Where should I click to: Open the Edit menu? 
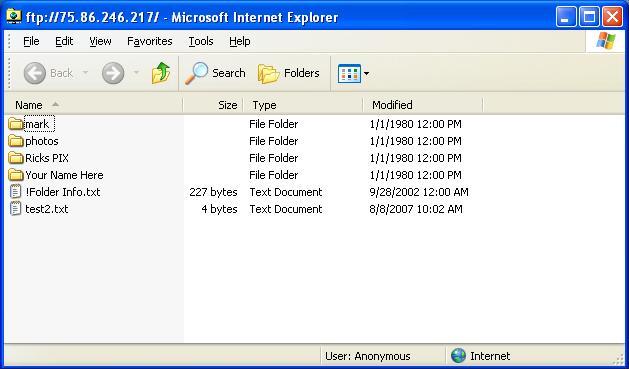coord(64,41)
